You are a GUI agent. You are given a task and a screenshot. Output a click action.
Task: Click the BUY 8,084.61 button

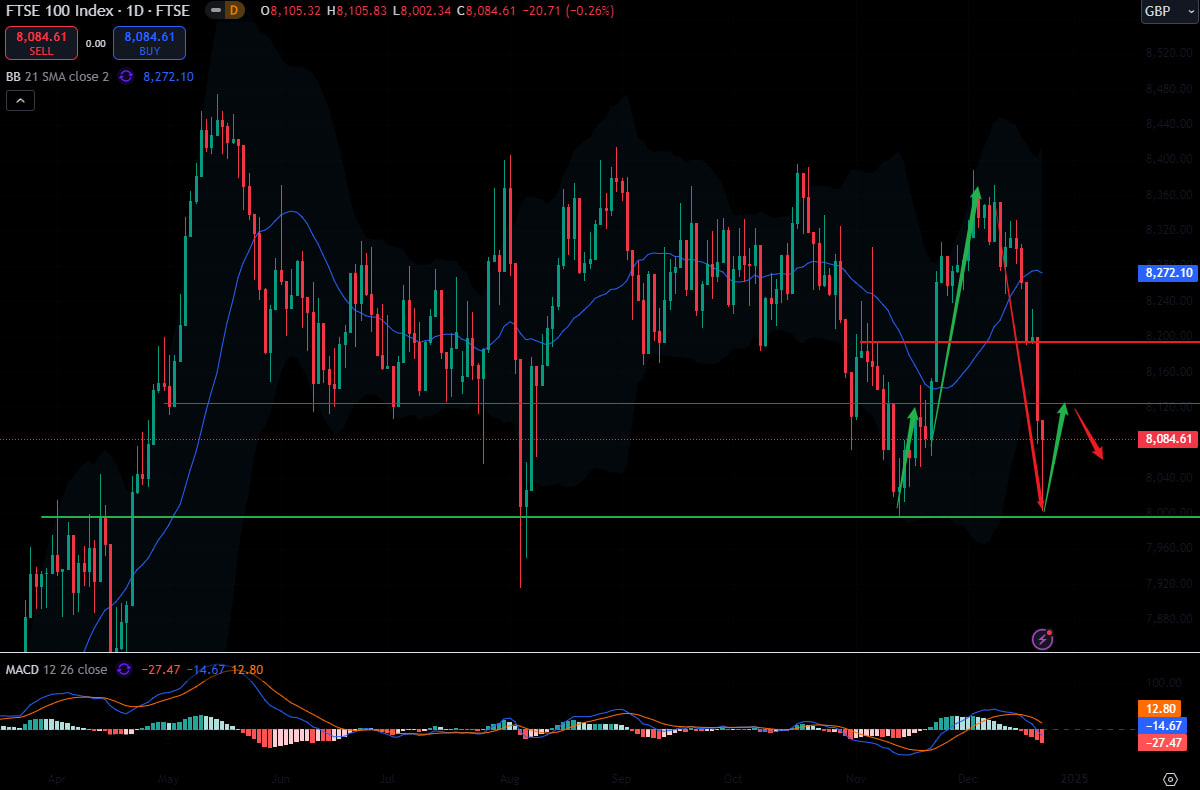pos(149,43)
